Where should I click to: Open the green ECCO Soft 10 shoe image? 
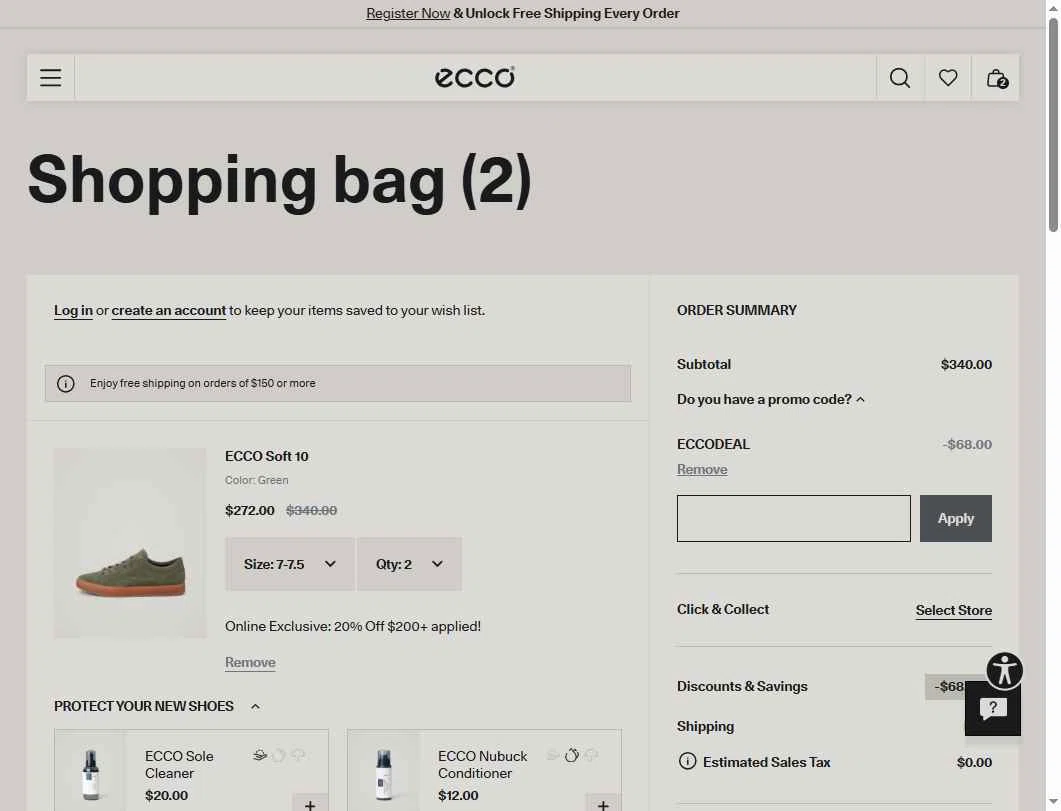131,542
